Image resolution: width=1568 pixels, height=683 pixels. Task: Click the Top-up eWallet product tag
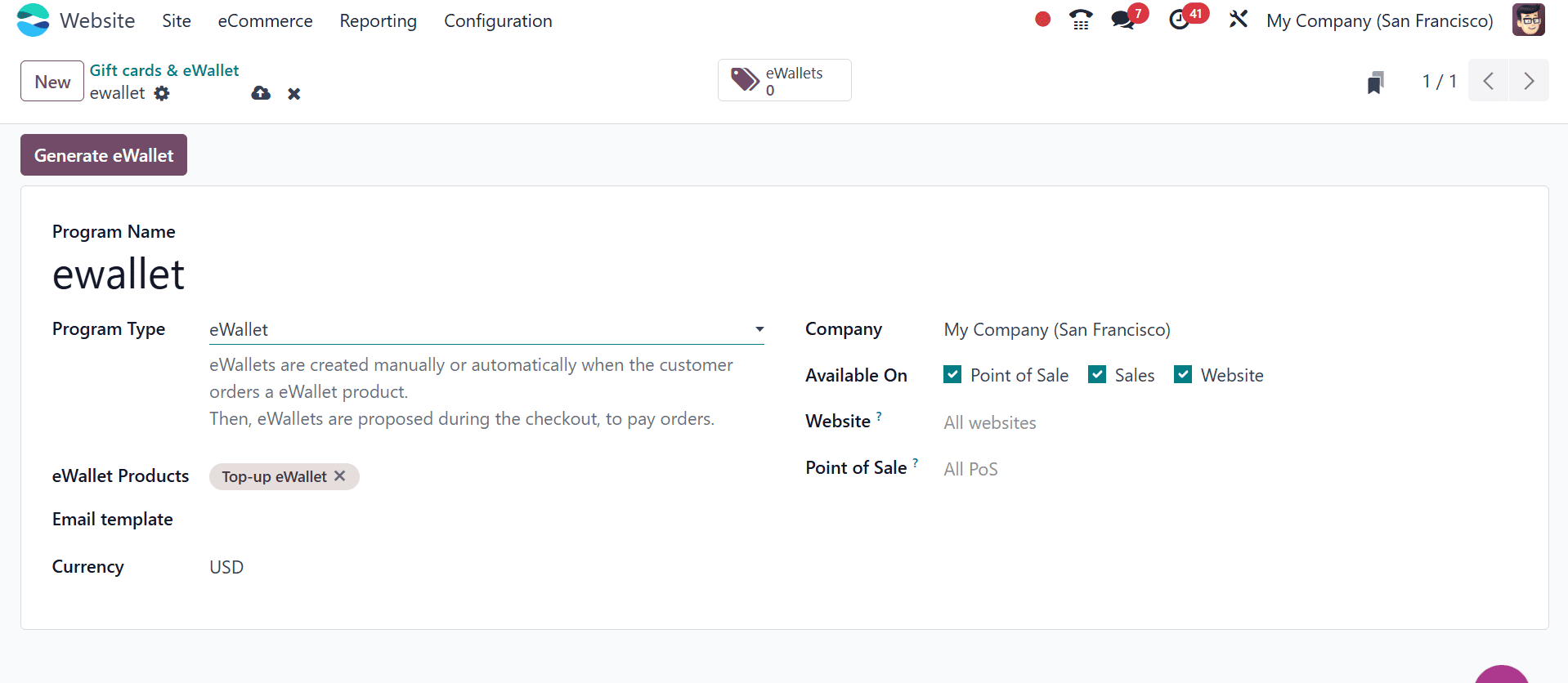[x=274, y=476]
